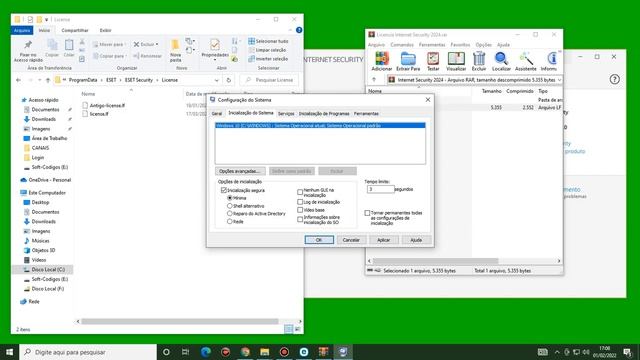Click the Adicionar icon in WinRAR toolbar

(x=382, y=59)
